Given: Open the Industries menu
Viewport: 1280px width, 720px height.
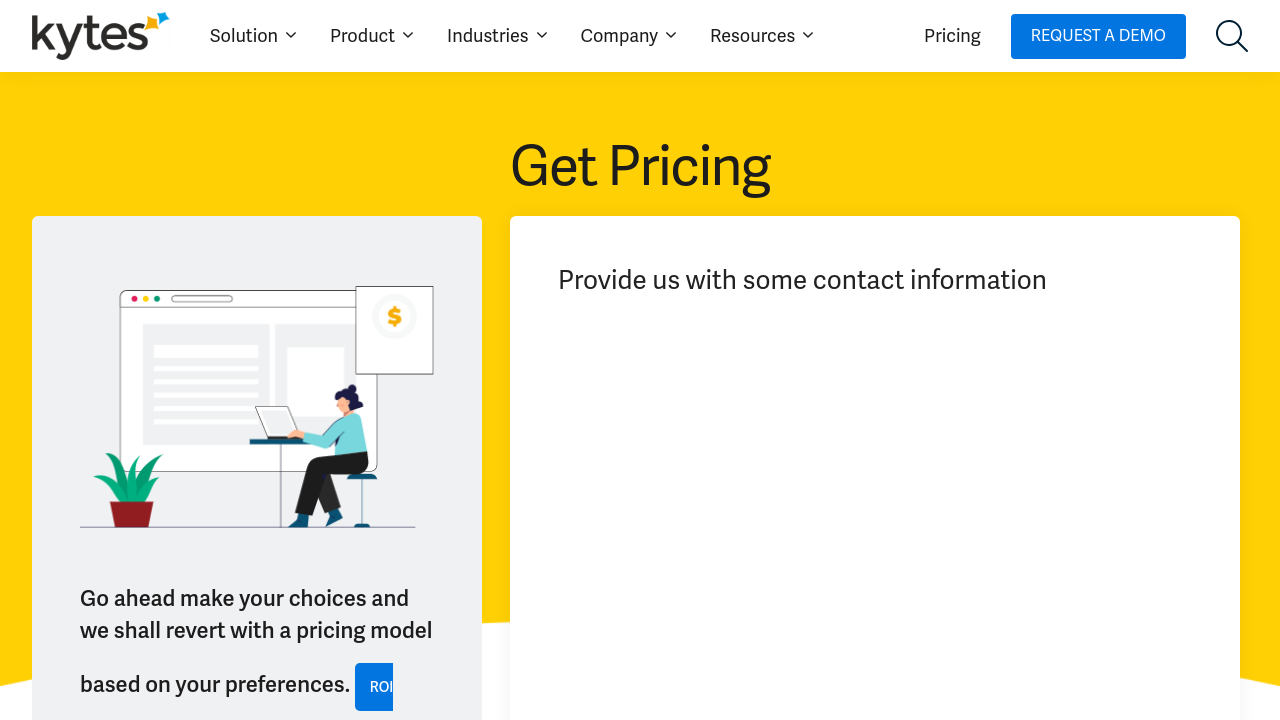Looking at the screenshot, I should [487, 36].
